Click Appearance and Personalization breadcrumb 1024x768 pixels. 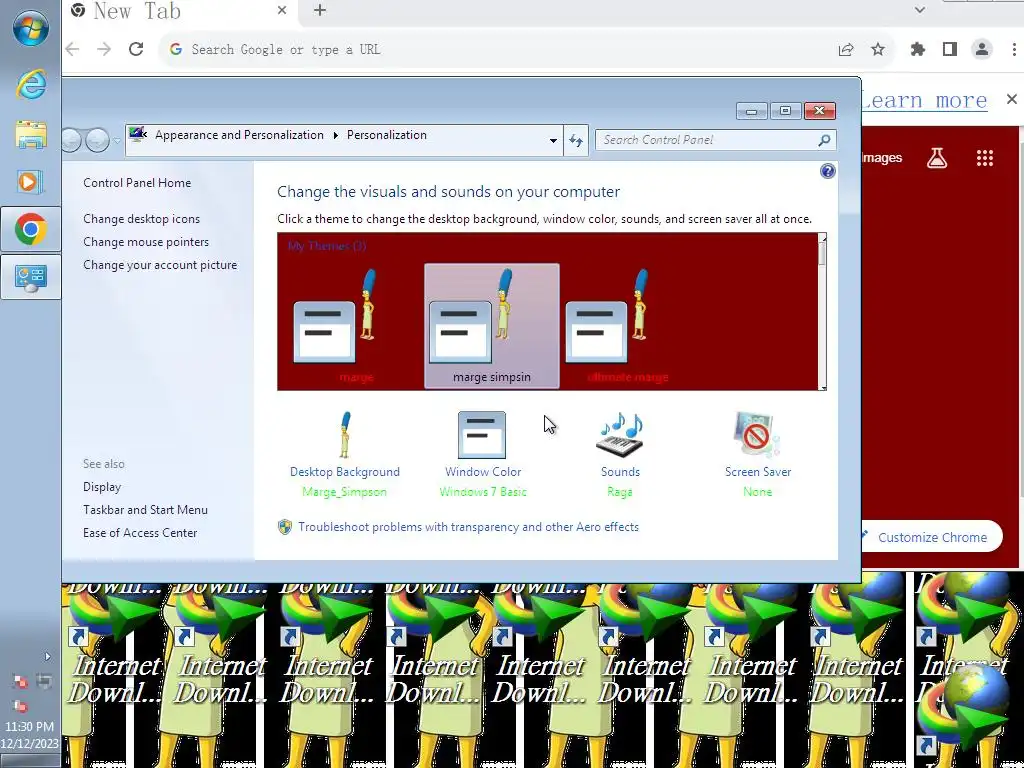click(239, 135)
